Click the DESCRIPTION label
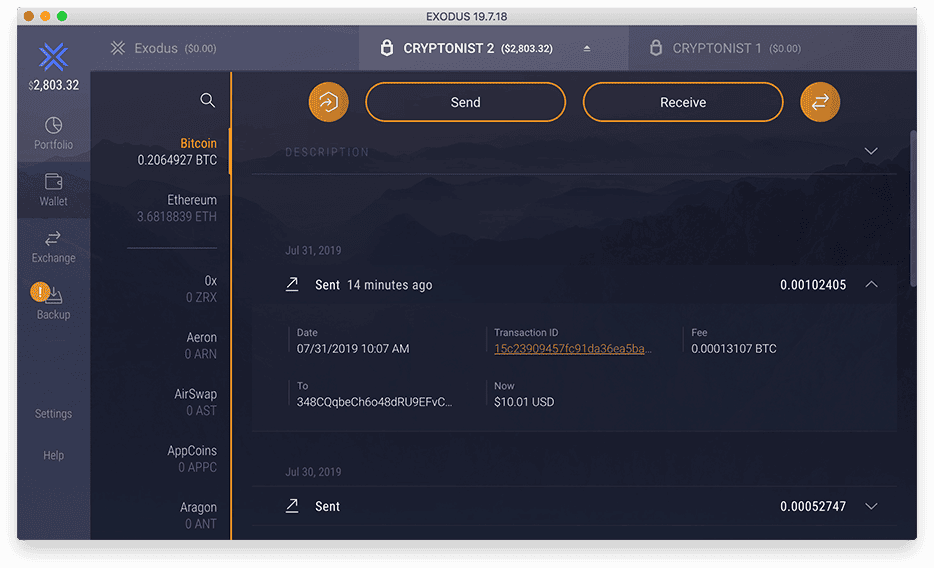This screenshot has height=568, width=934. coord(326,152)
